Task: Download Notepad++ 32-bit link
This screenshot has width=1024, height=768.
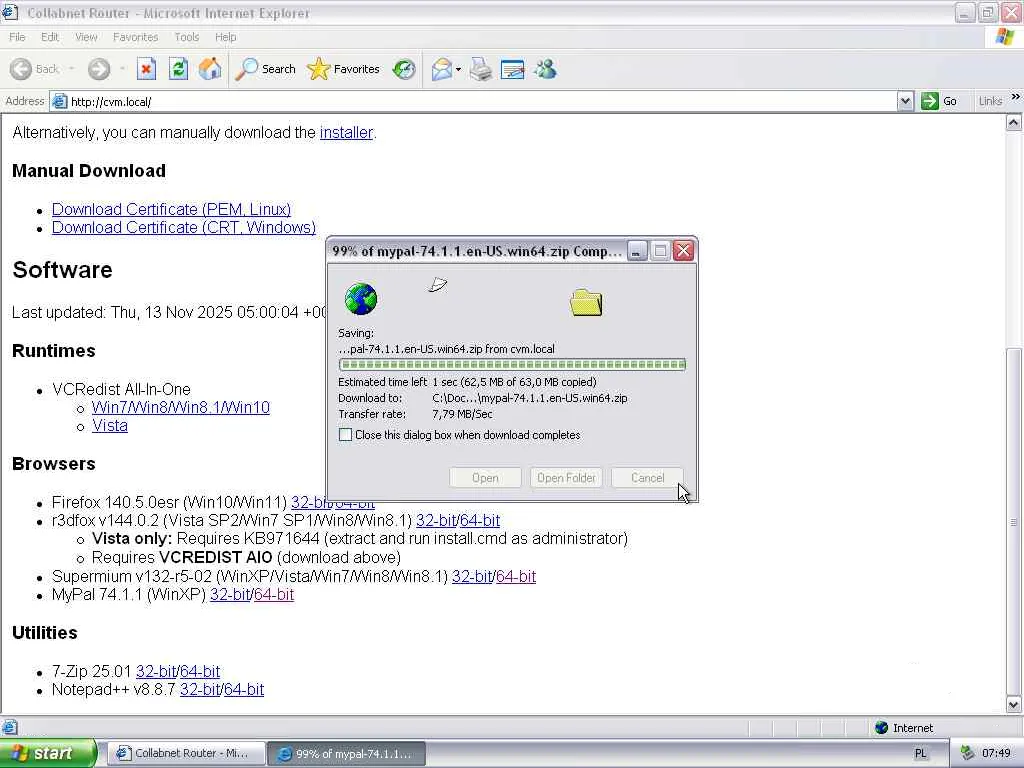Action: click(x=200, y=690)
